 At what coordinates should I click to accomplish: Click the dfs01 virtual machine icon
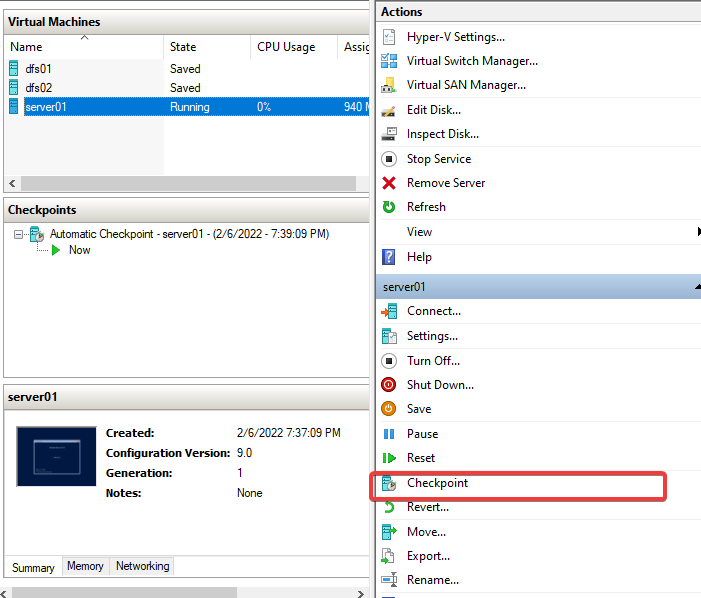pos(14,68)
